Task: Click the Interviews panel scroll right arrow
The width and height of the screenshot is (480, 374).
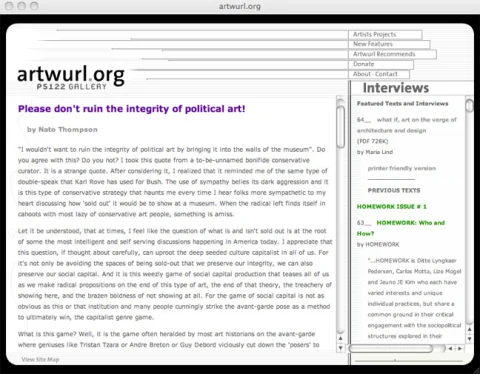Action: point(460,348)
